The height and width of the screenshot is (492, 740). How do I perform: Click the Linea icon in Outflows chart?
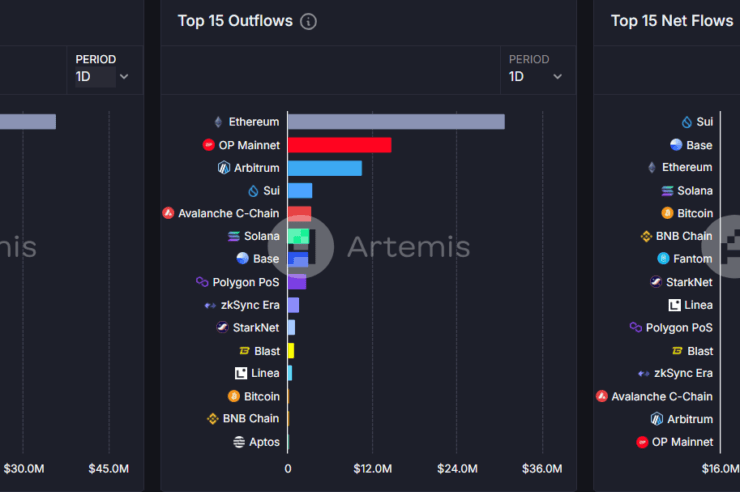pos(241,373)
